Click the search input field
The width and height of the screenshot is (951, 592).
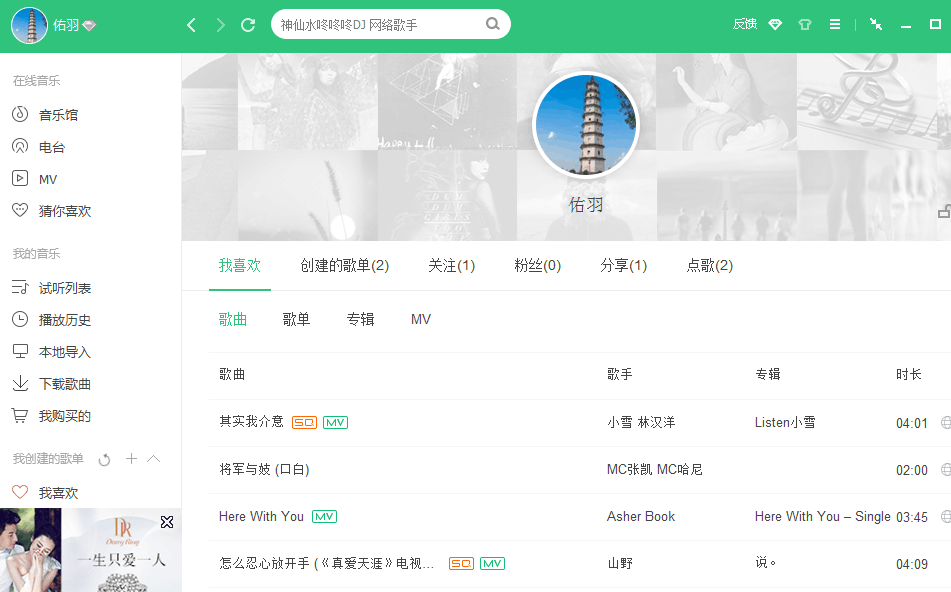coord(378,25)
